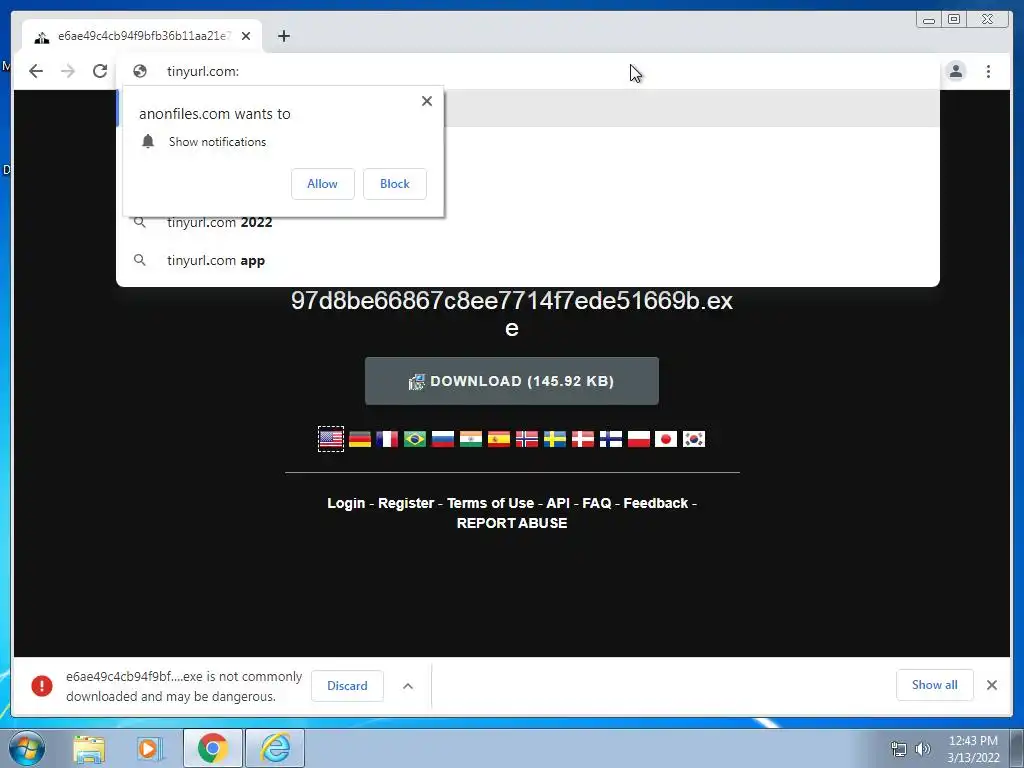This screenshot has height=768, width=1024.
Task: Open the API link
Action: point(558,504)
